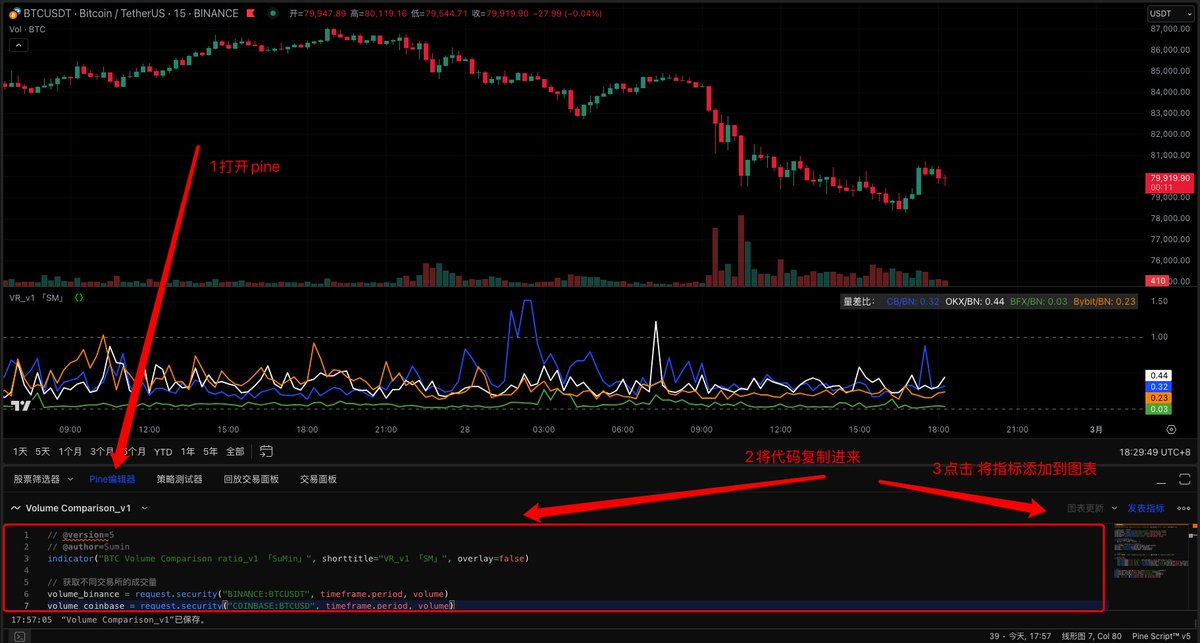The width and height of the screenshot is (1200, 643).
Task: Click the green 0.03 value tag on the axis
Action: click(1160, 409)
